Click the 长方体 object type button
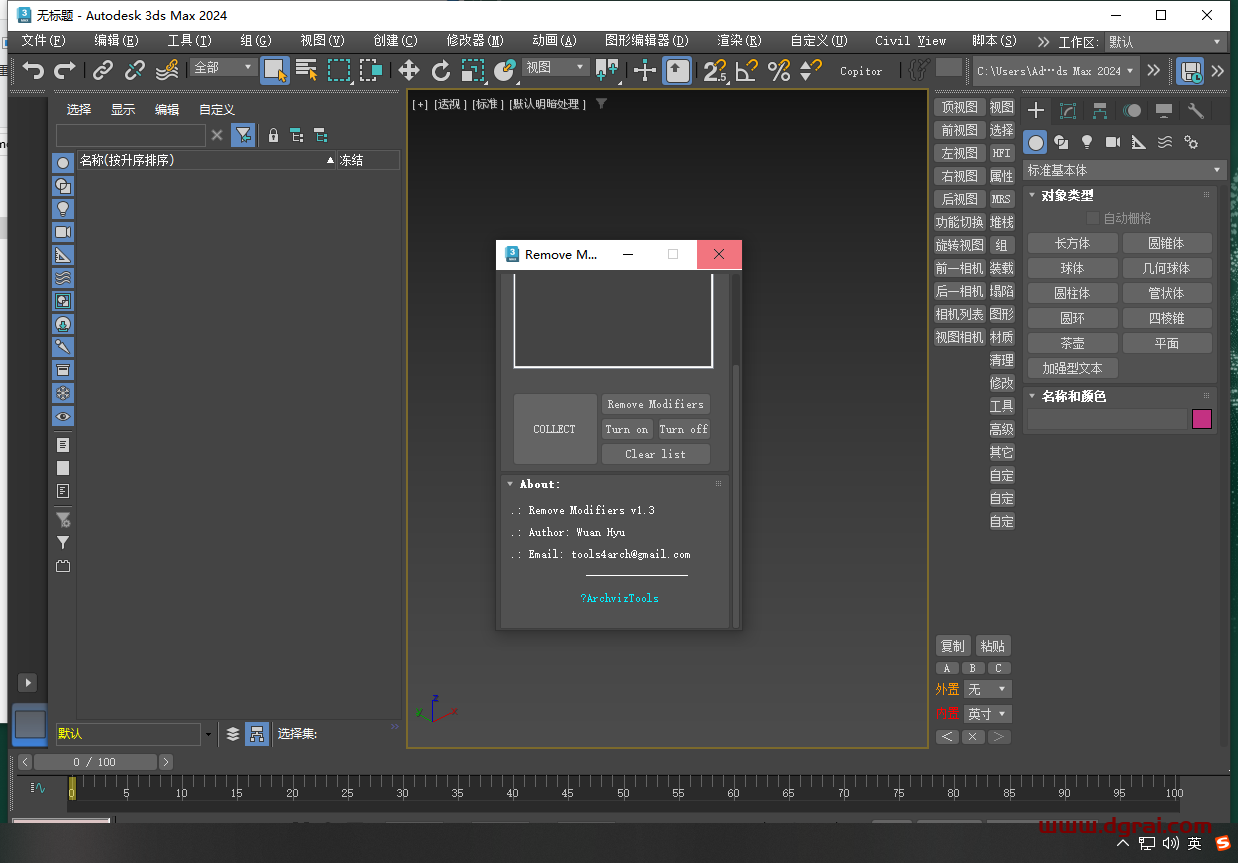 coord(1072,243)
